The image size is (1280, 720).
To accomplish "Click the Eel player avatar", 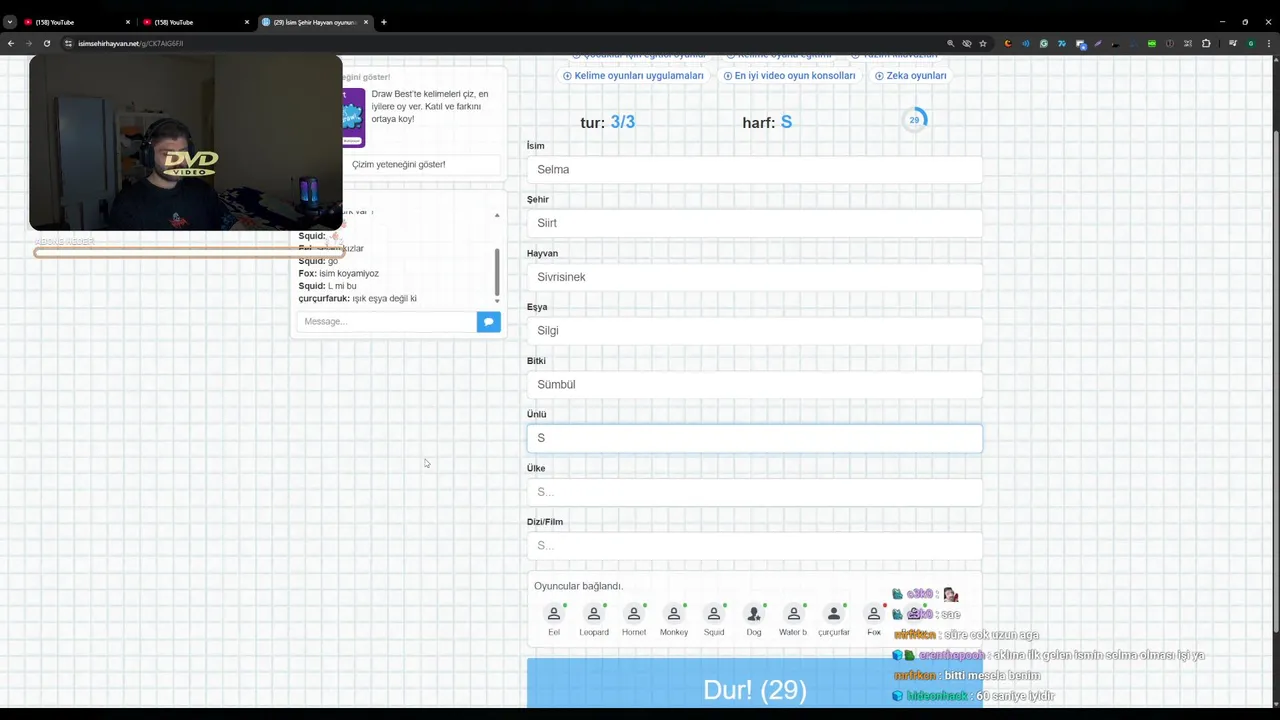I will click(x=554, y=614).
